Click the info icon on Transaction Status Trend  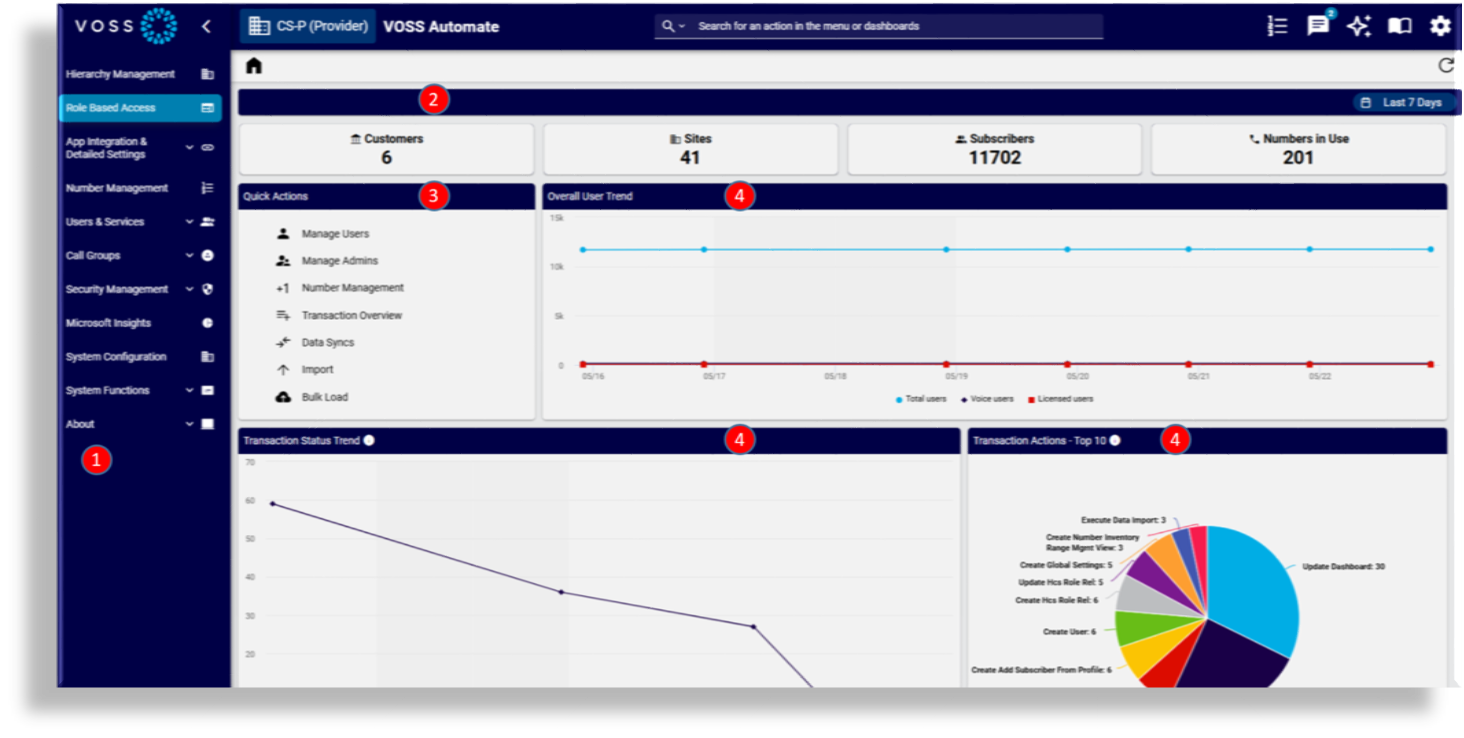click(x=366, y=439)
